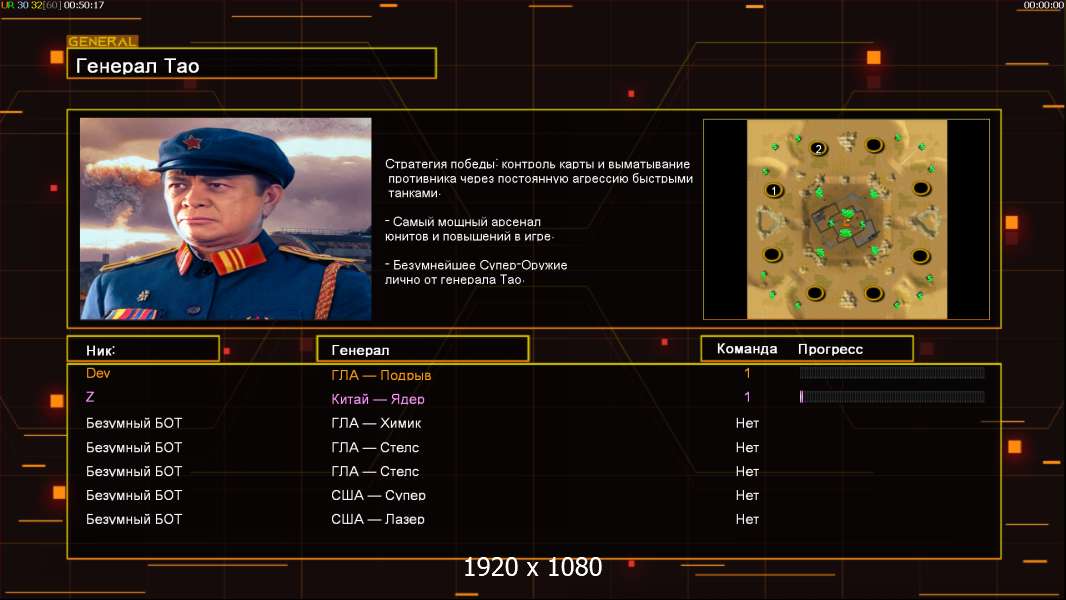Click the General Tao portrait image
1066x600 pixels.
[226, 219]
